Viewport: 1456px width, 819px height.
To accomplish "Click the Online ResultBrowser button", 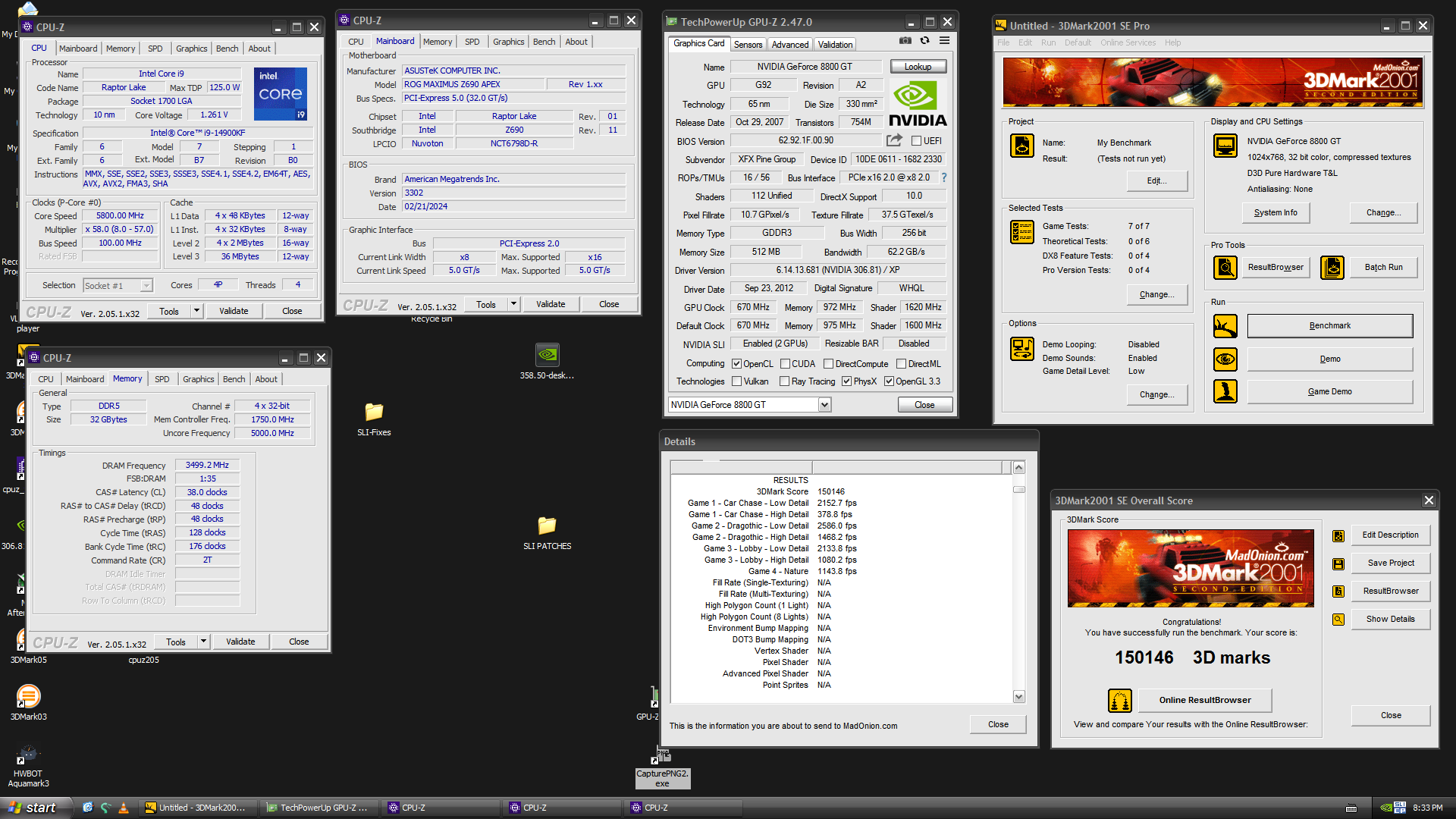I will (x=1204, y=701).
